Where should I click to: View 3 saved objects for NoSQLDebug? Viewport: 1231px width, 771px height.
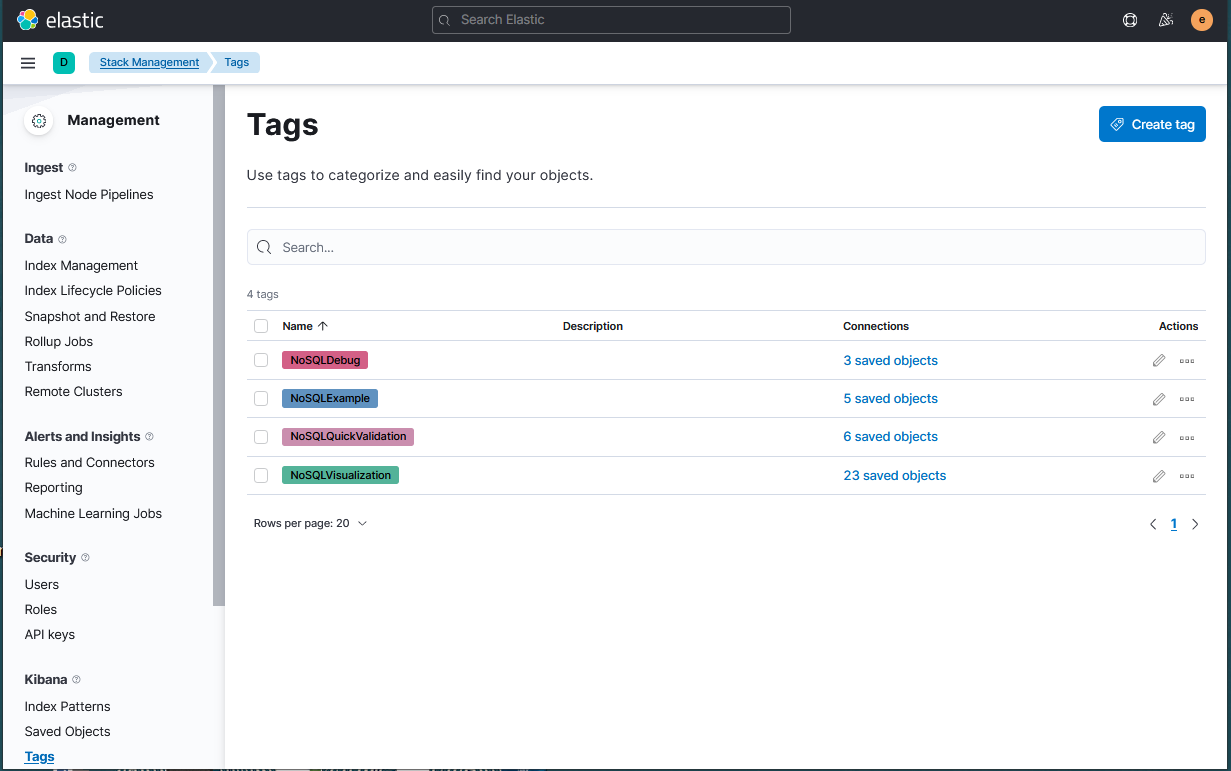point(891,361)
